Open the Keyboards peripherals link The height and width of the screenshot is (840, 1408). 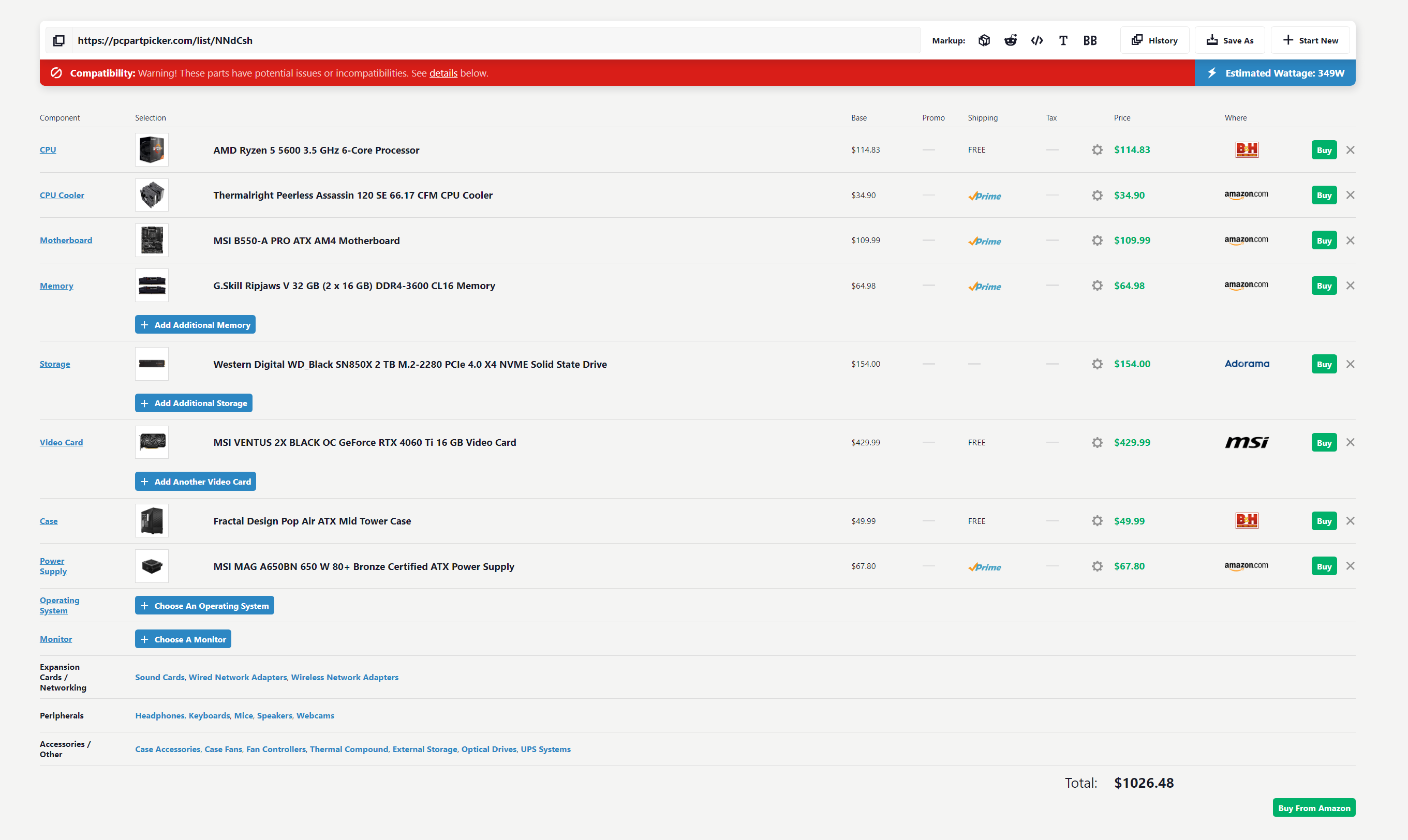[209, 716]
